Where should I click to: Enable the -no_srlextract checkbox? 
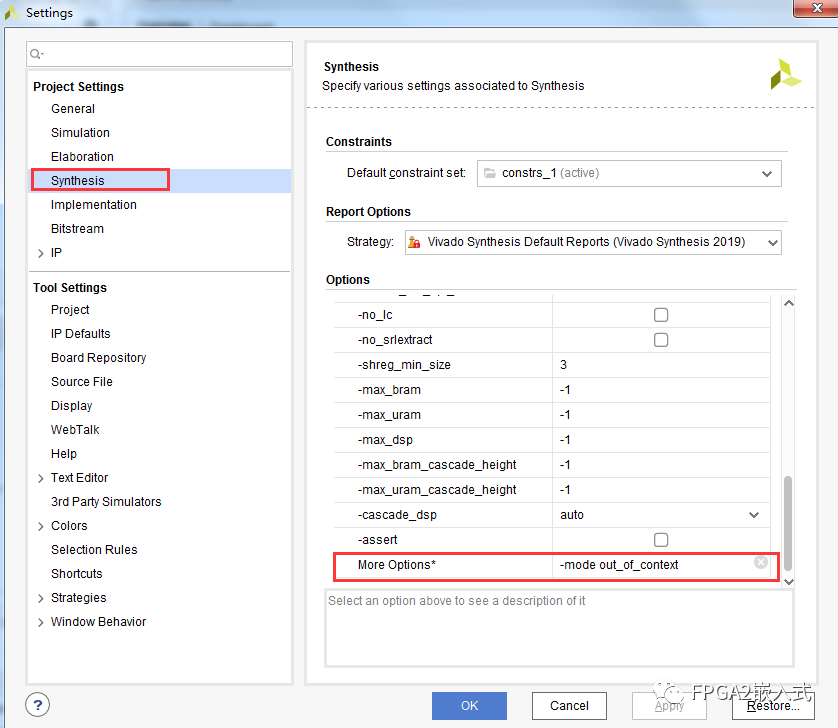click(x=661, y=340)
